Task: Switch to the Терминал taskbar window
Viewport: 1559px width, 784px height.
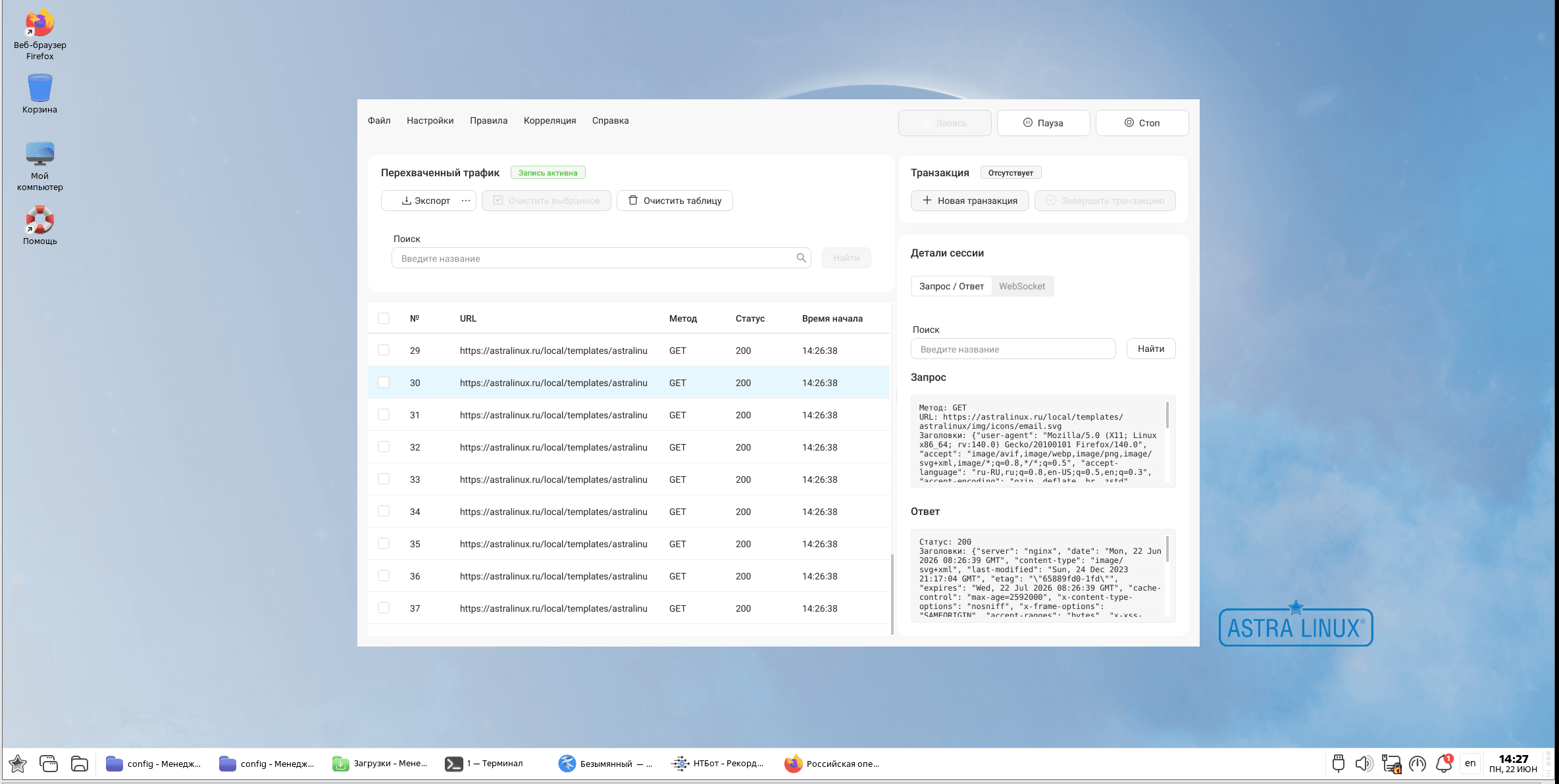Action: click(x=485, y=764)
